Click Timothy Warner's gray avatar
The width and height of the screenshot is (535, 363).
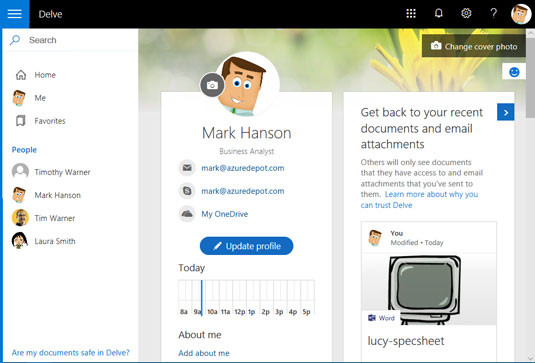tap(20, 172)
